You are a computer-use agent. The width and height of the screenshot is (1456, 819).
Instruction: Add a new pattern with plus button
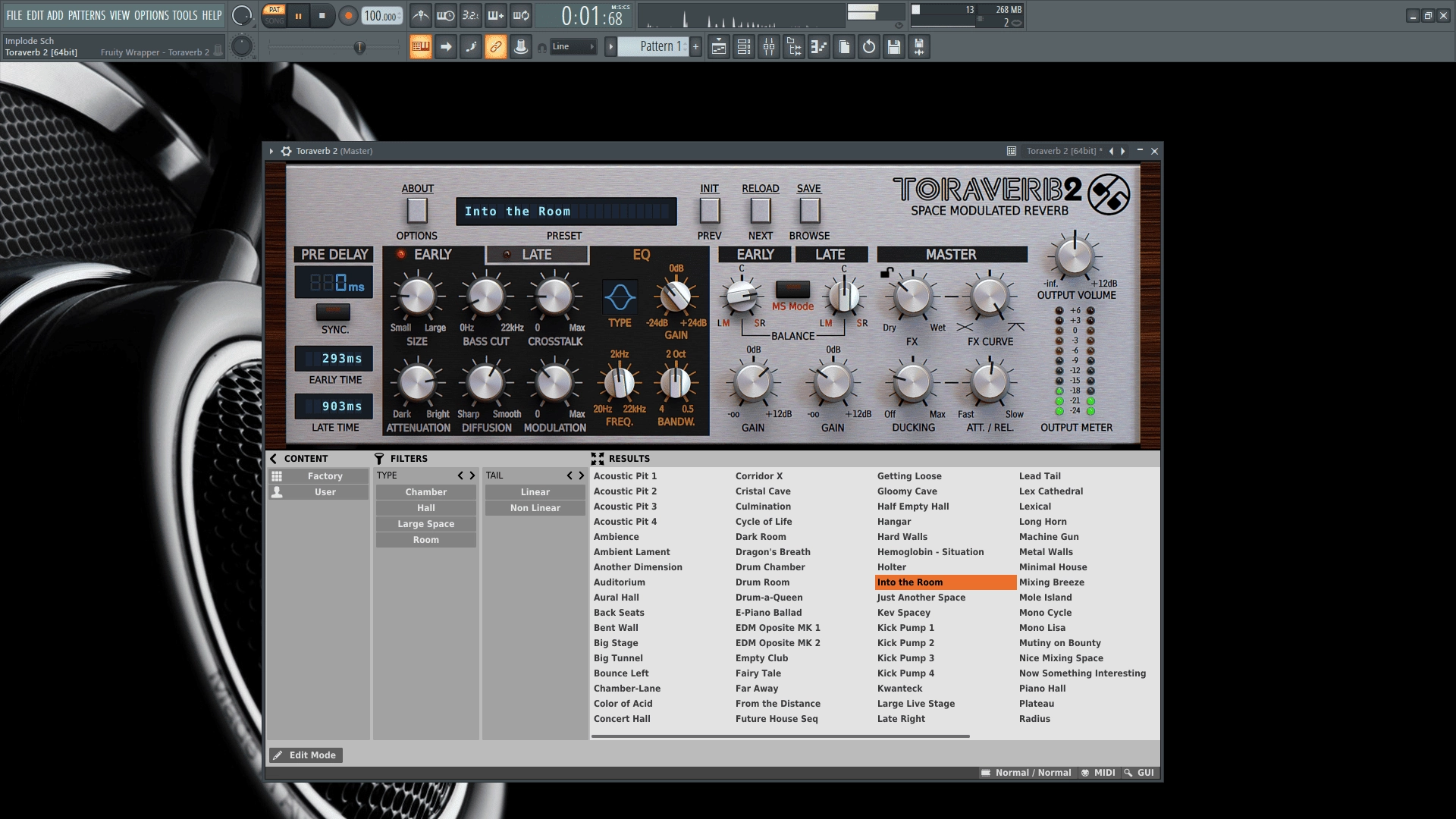pos(695,47)
